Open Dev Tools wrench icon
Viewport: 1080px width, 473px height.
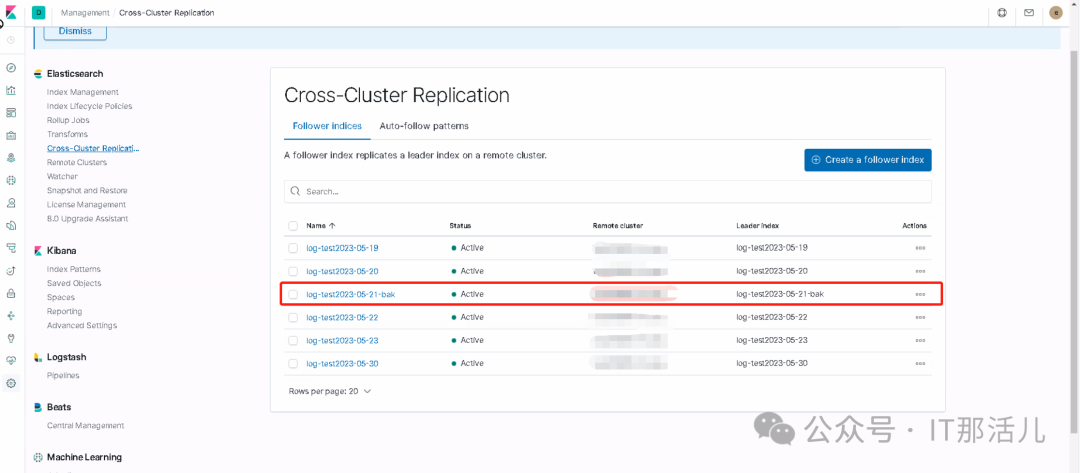pos(11,338)
